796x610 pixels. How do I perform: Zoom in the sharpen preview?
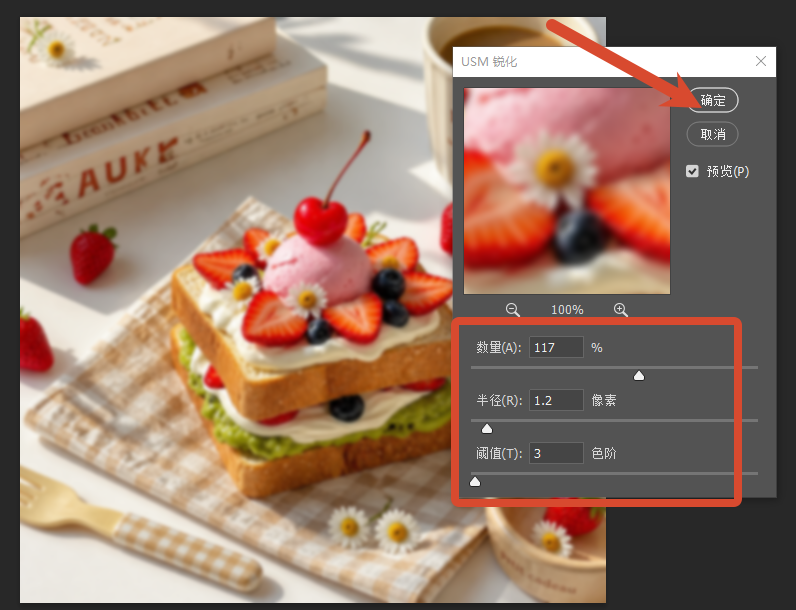pyautogui.click(x=620, y=310)
